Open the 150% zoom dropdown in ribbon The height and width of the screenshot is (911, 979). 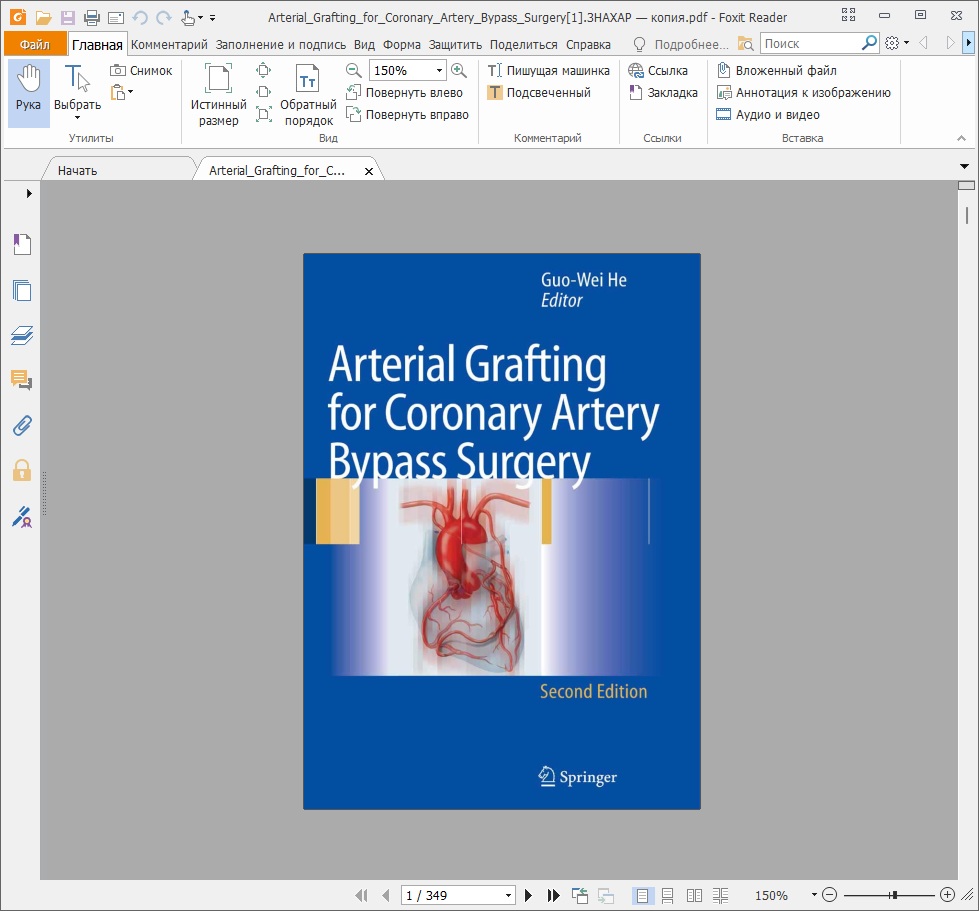click(440, 71)
